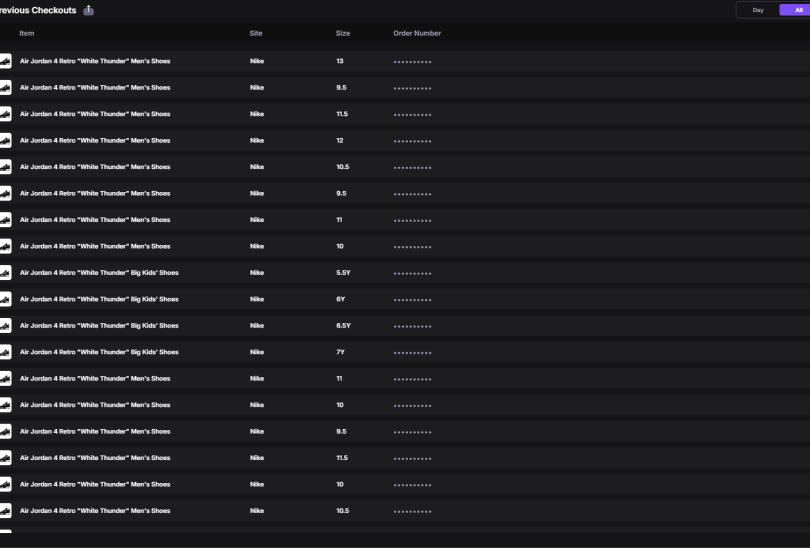Click the Nike cell in 6.5Y row
Image resolution: width=810 pixels, height=548 pixels.
pyautogui.click(x=257, y=325)
